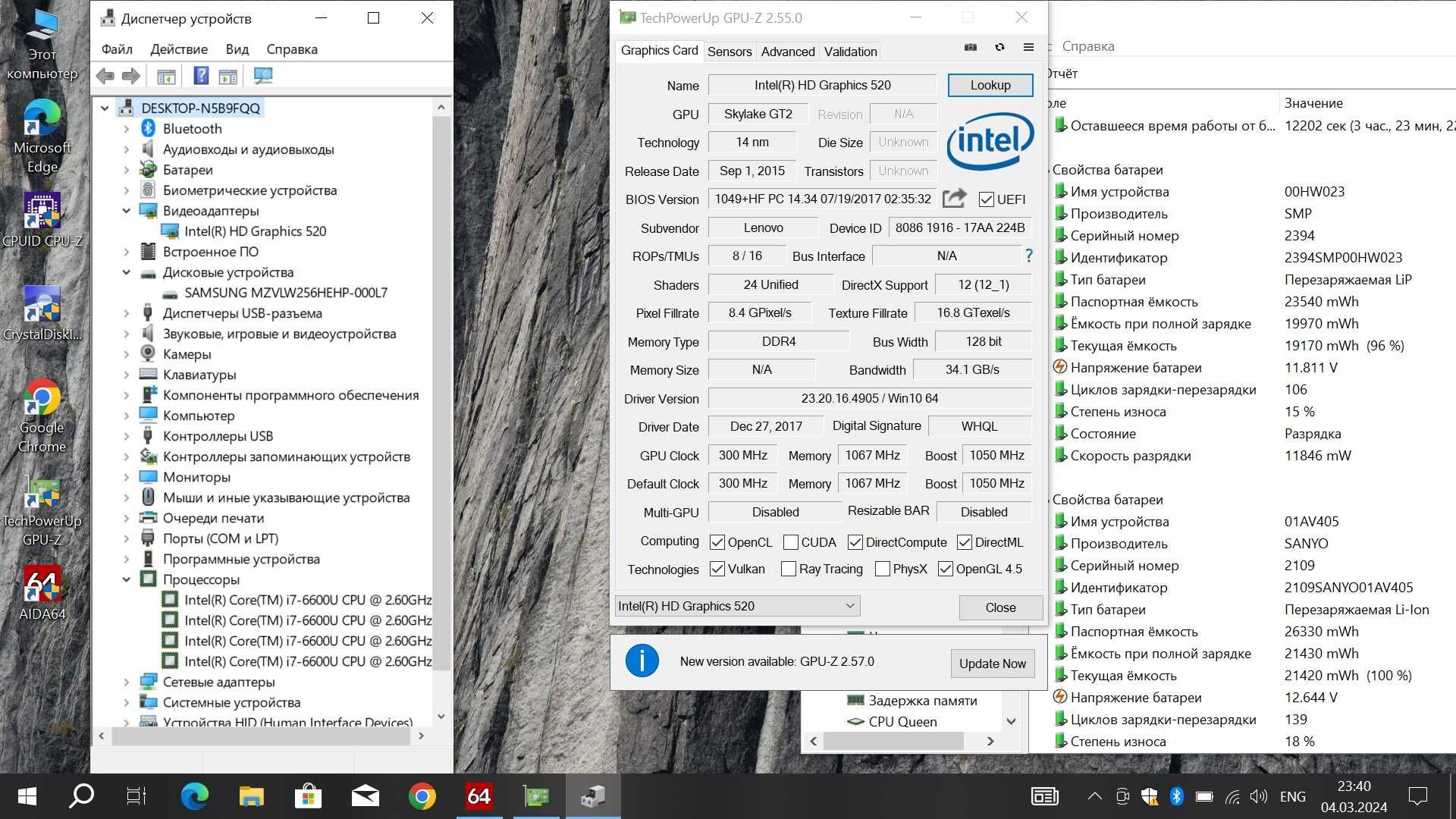The width and height of the screenshot is (1456, 819).
Task: Expand the Bluetooth node in Device Manager
Action: pos(127,129)
